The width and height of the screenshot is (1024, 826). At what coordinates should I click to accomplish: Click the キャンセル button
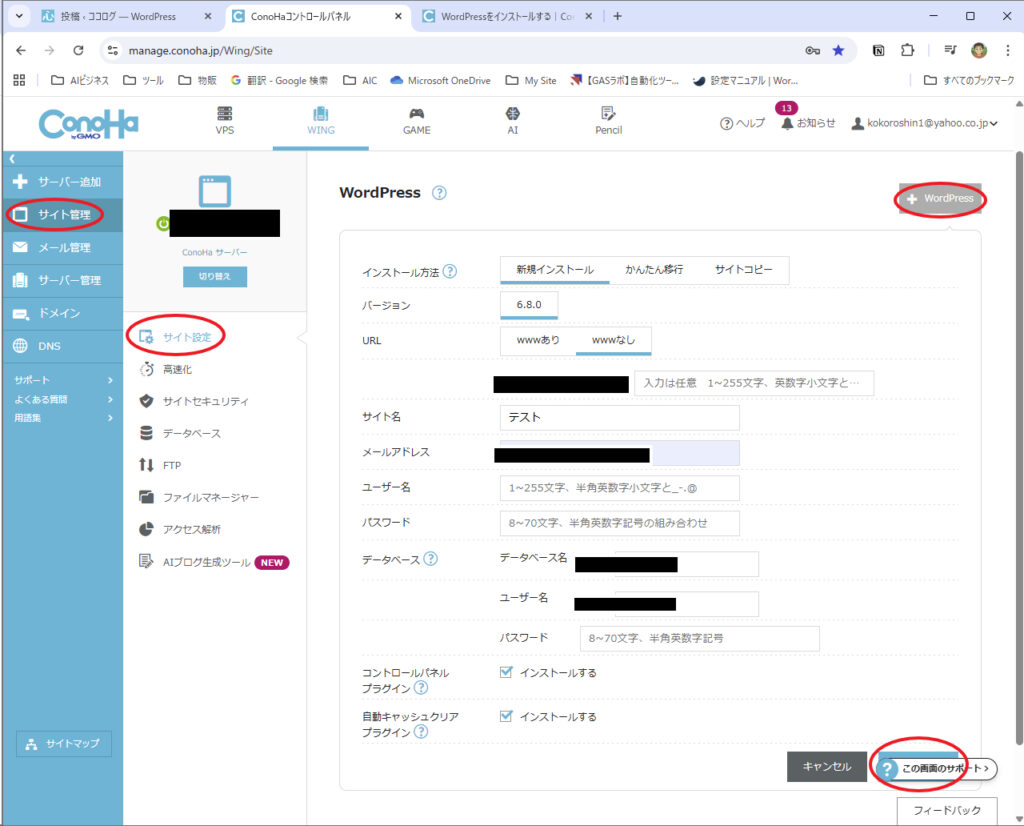click(x=826, y=767)
